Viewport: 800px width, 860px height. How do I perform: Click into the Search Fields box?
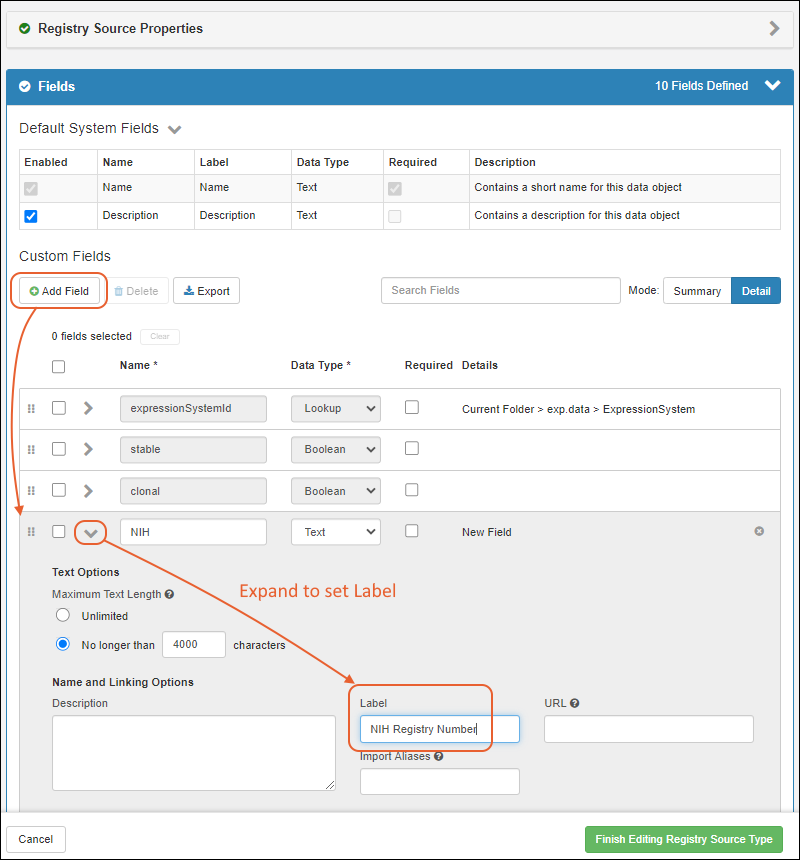click(500, 290)
